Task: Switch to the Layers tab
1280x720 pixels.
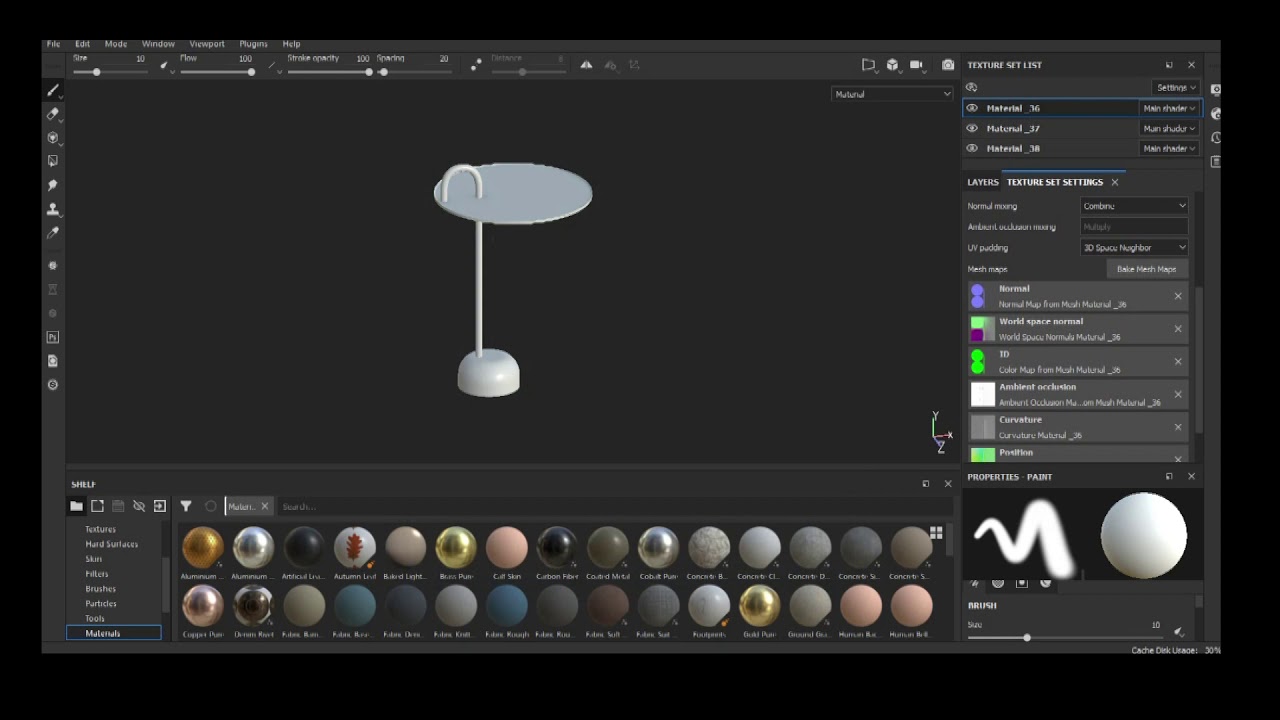Action: pos(983,182)
